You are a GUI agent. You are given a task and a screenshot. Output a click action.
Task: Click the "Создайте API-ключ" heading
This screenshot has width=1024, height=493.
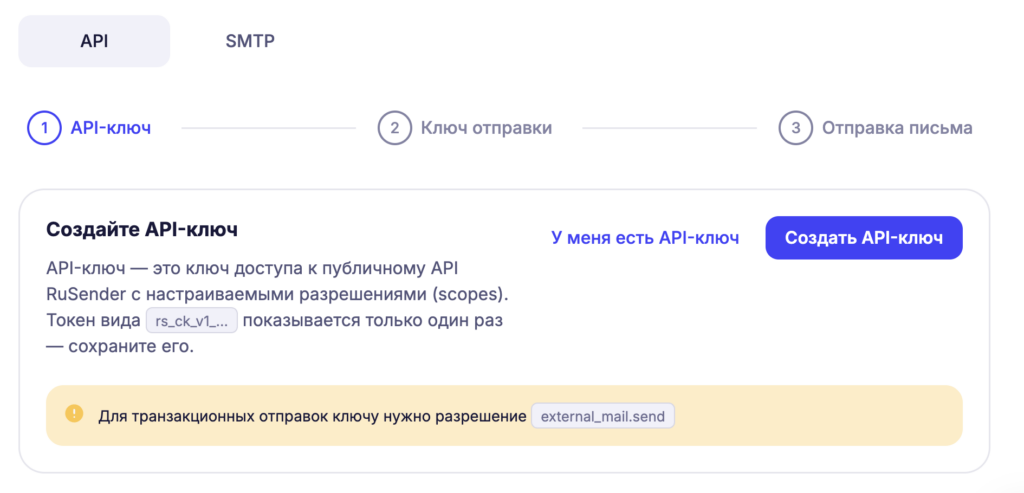coord(142,230)
